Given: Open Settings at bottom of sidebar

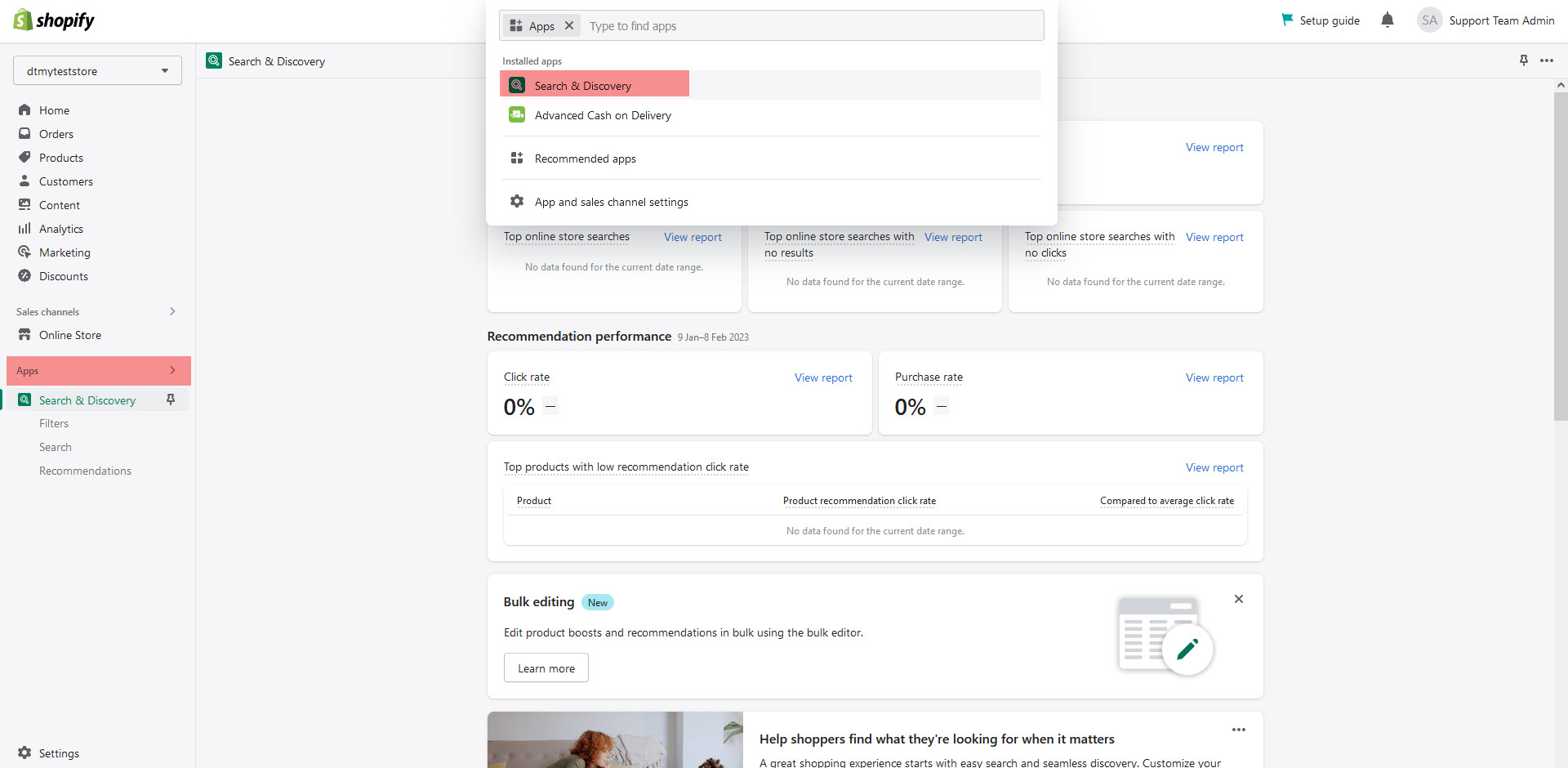Looking at the screenshot, I should point(59,753).
